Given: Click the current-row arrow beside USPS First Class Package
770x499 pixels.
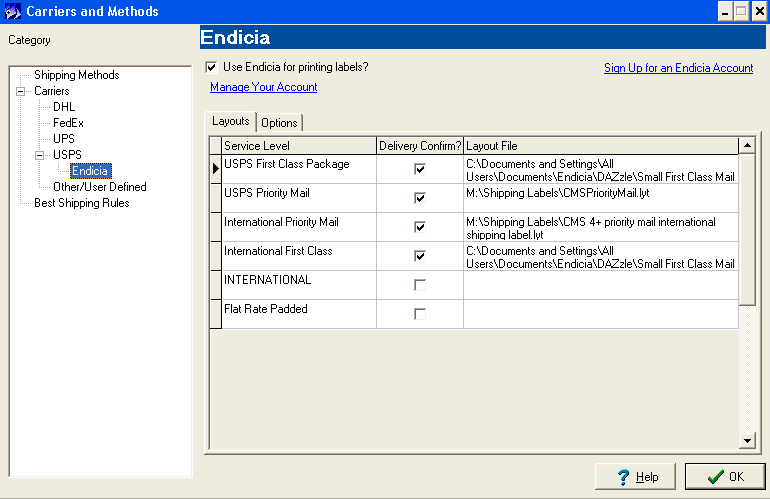Looking at the screenshot, I should 216,169.
